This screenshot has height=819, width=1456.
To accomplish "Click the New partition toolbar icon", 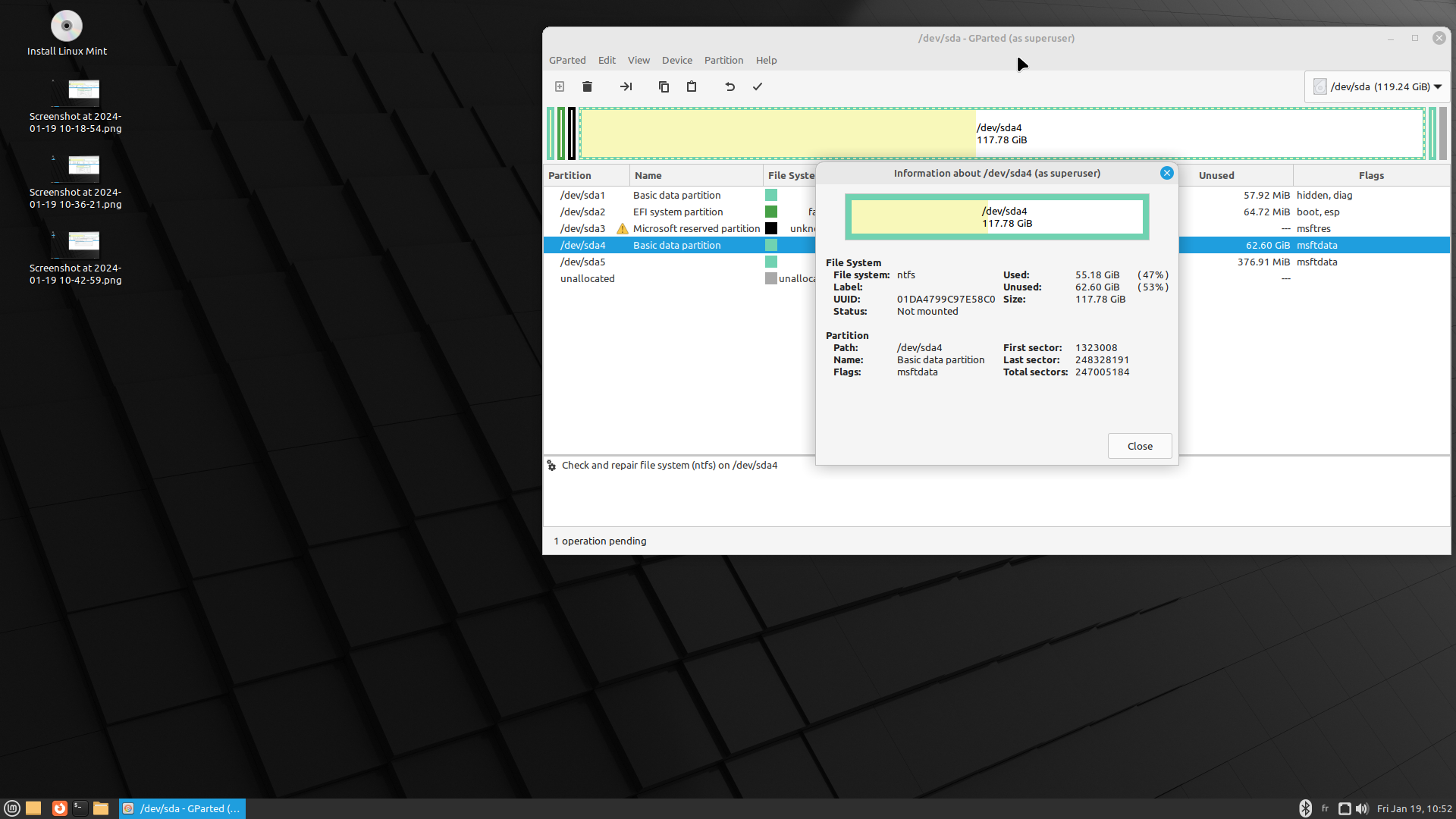I will [x=560, y=86].
